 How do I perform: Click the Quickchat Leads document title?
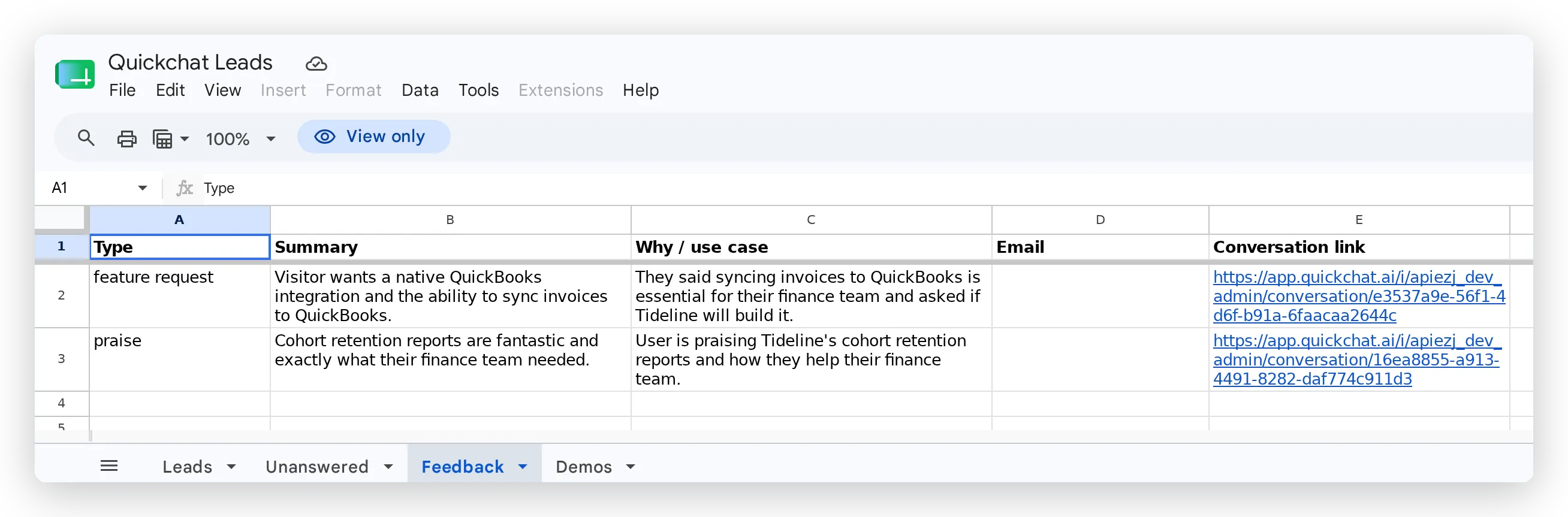point(190,62)
